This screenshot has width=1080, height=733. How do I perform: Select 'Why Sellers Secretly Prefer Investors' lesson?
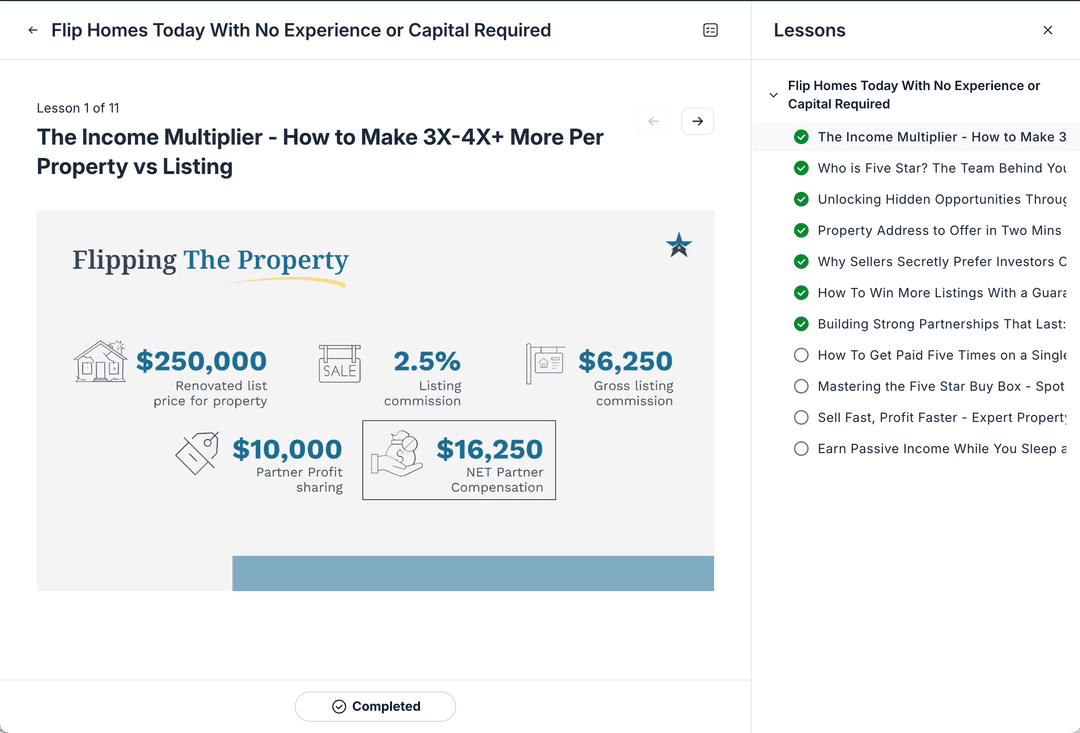(940, 261)
